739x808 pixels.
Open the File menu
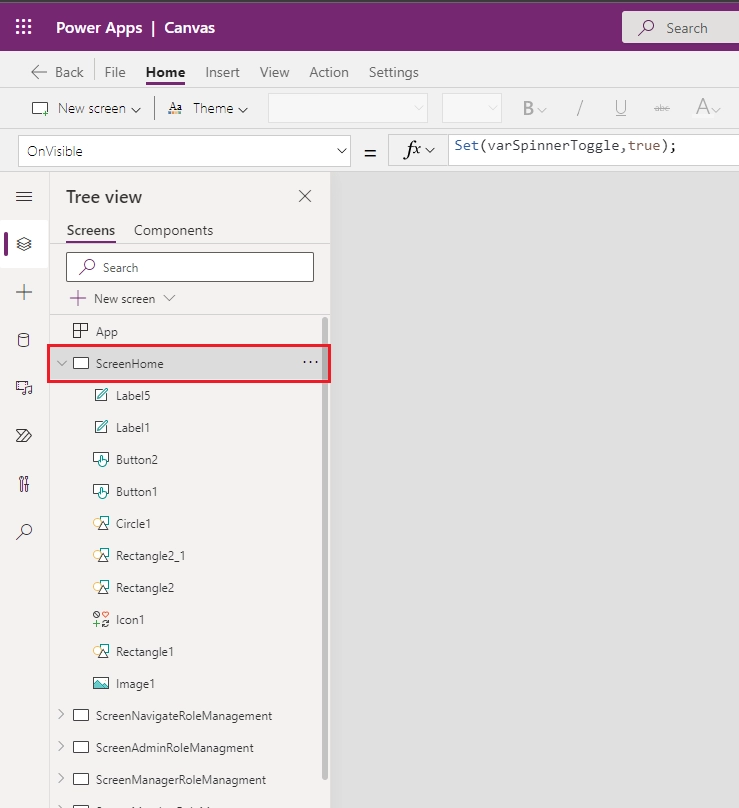click(x=114, y=72)
